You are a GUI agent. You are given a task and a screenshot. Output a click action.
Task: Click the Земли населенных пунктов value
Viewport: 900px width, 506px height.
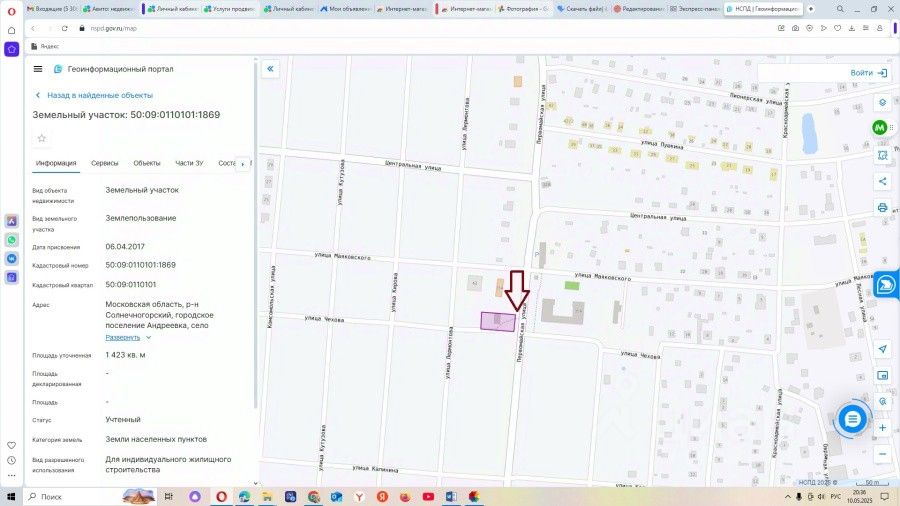pyautogui.click(x=156, y=439)
